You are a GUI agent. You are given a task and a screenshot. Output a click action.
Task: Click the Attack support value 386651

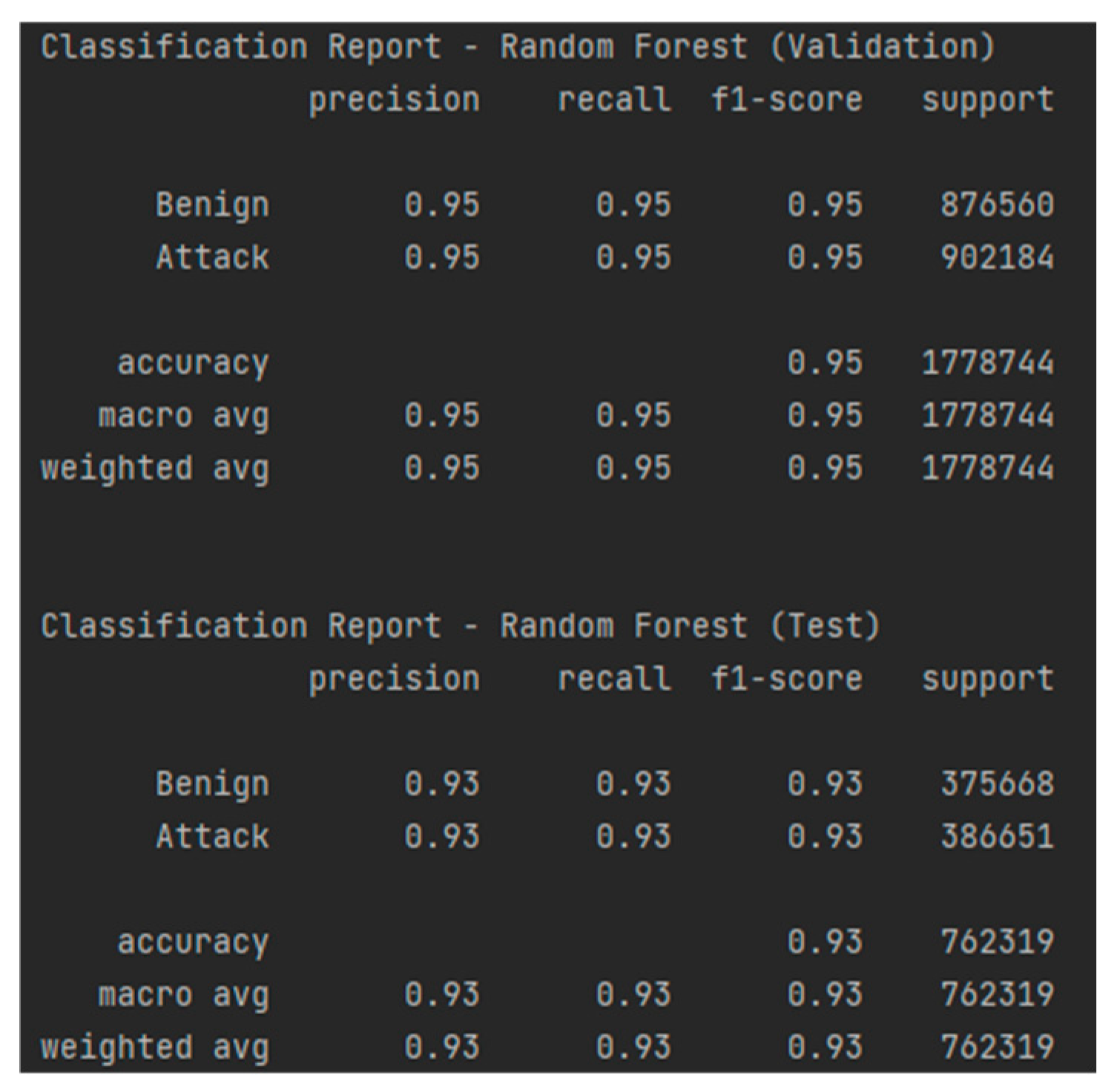997,837
